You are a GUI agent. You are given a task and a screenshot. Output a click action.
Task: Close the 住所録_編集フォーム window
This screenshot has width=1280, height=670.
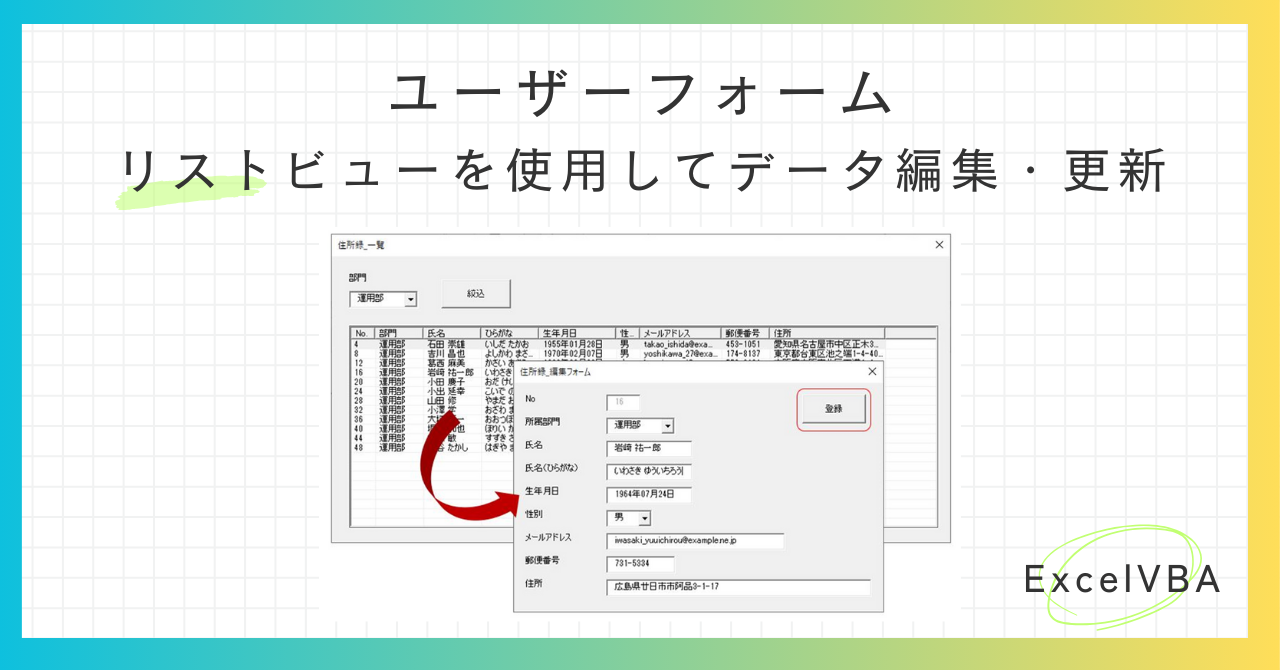click(x=872, y=372)
